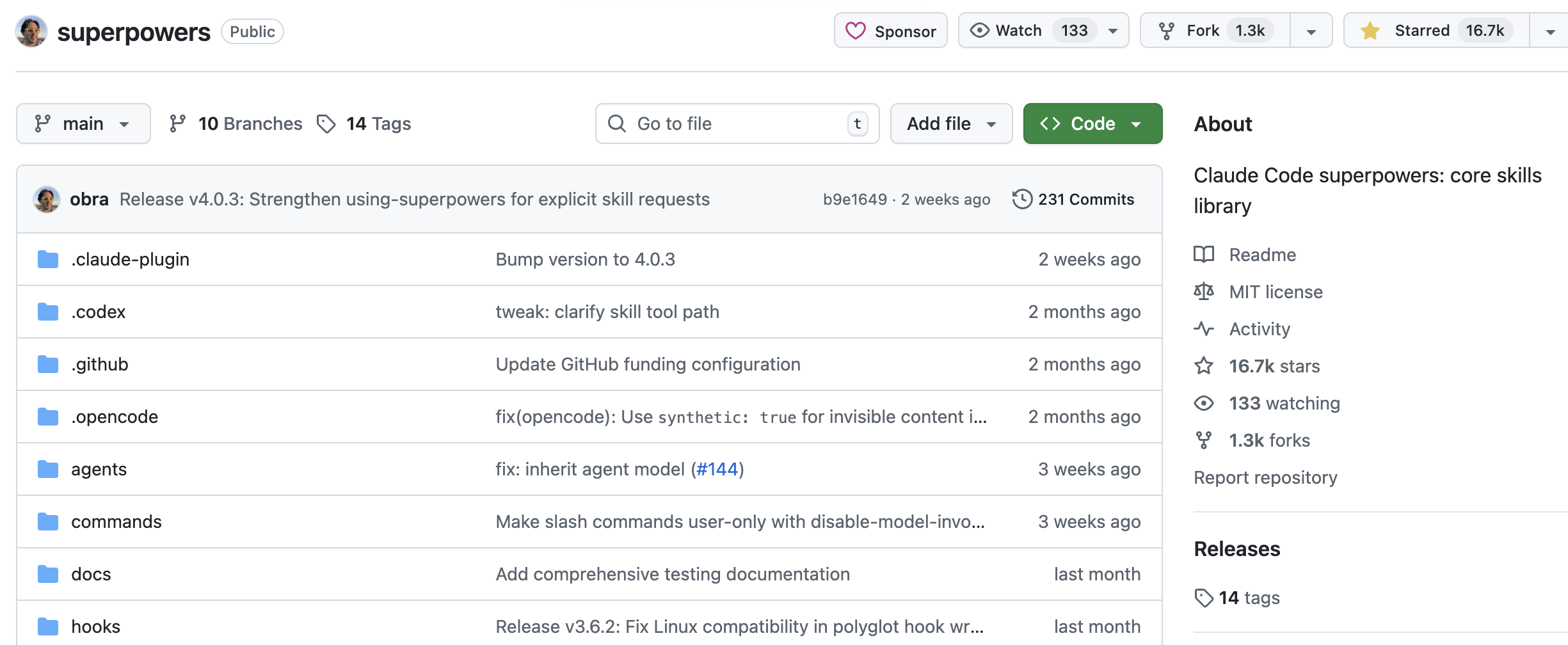Click the branches icon beside 10 Branches

177,123
